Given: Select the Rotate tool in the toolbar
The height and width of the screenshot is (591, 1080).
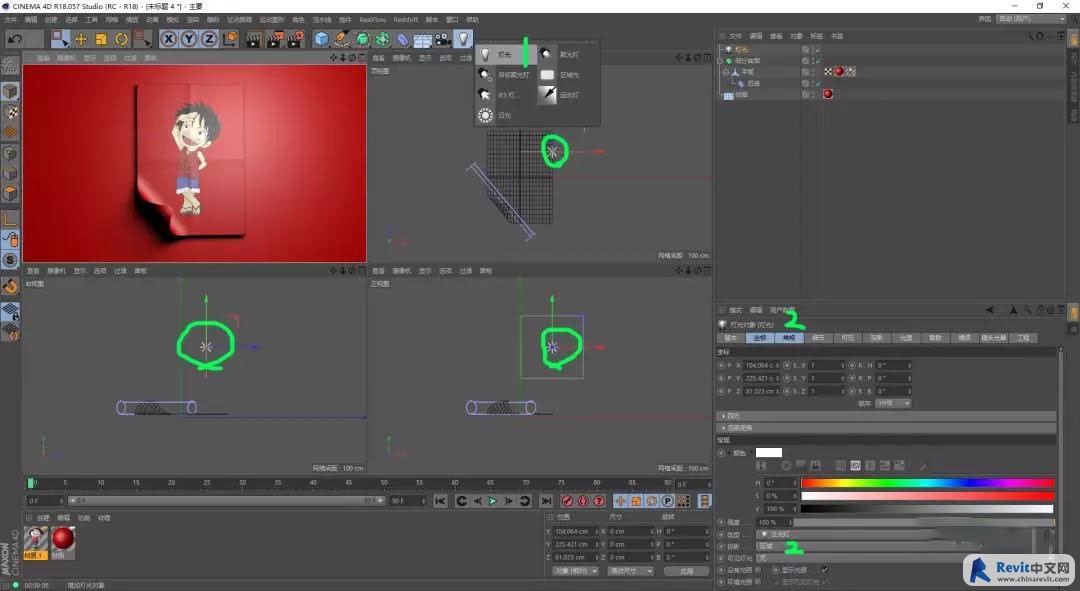Looking at the screenshot, I should point(121,39).
